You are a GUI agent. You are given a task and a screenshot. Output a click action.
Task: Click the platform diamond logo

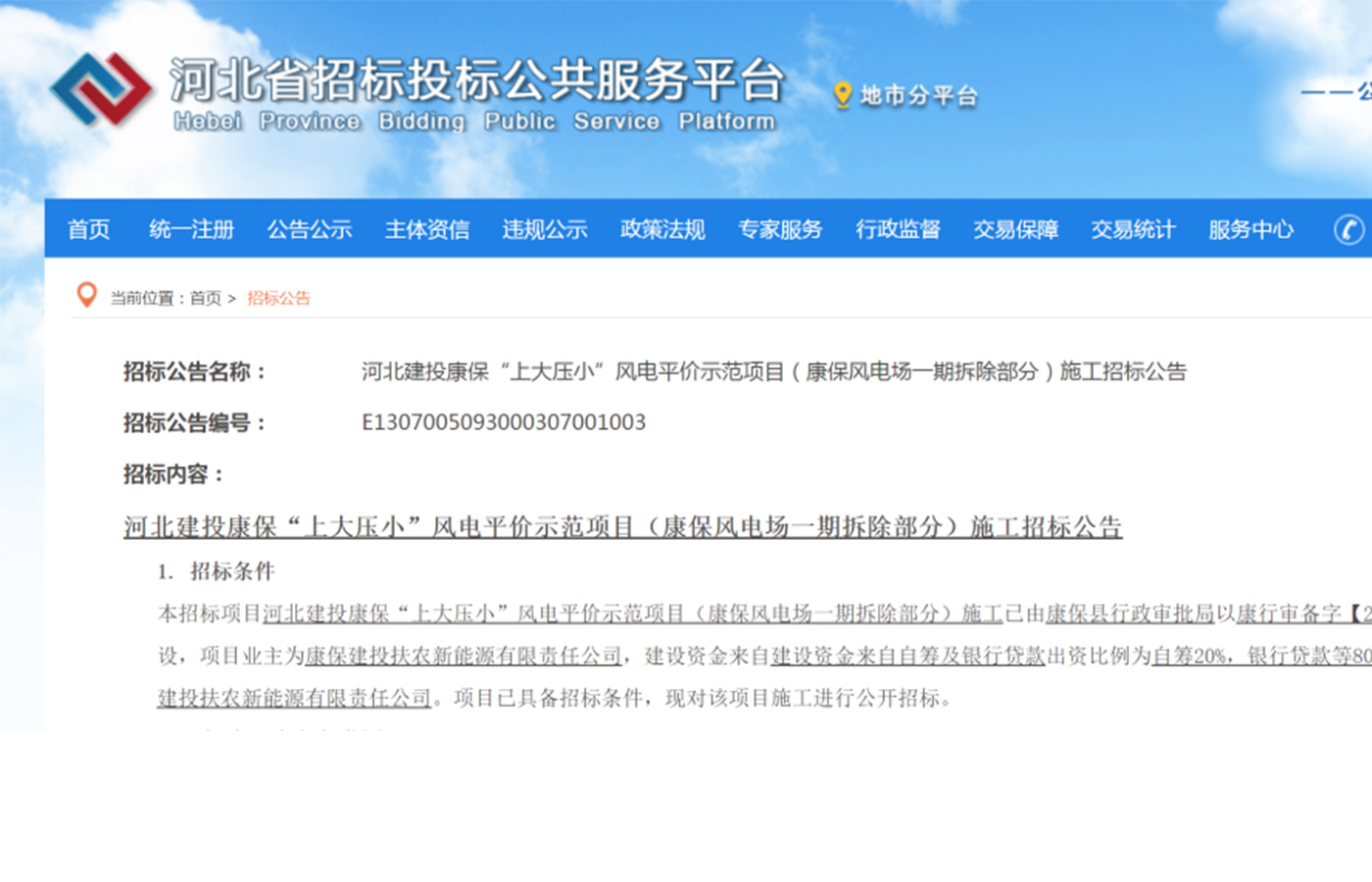pyautogui.click(x=102, y=89)
